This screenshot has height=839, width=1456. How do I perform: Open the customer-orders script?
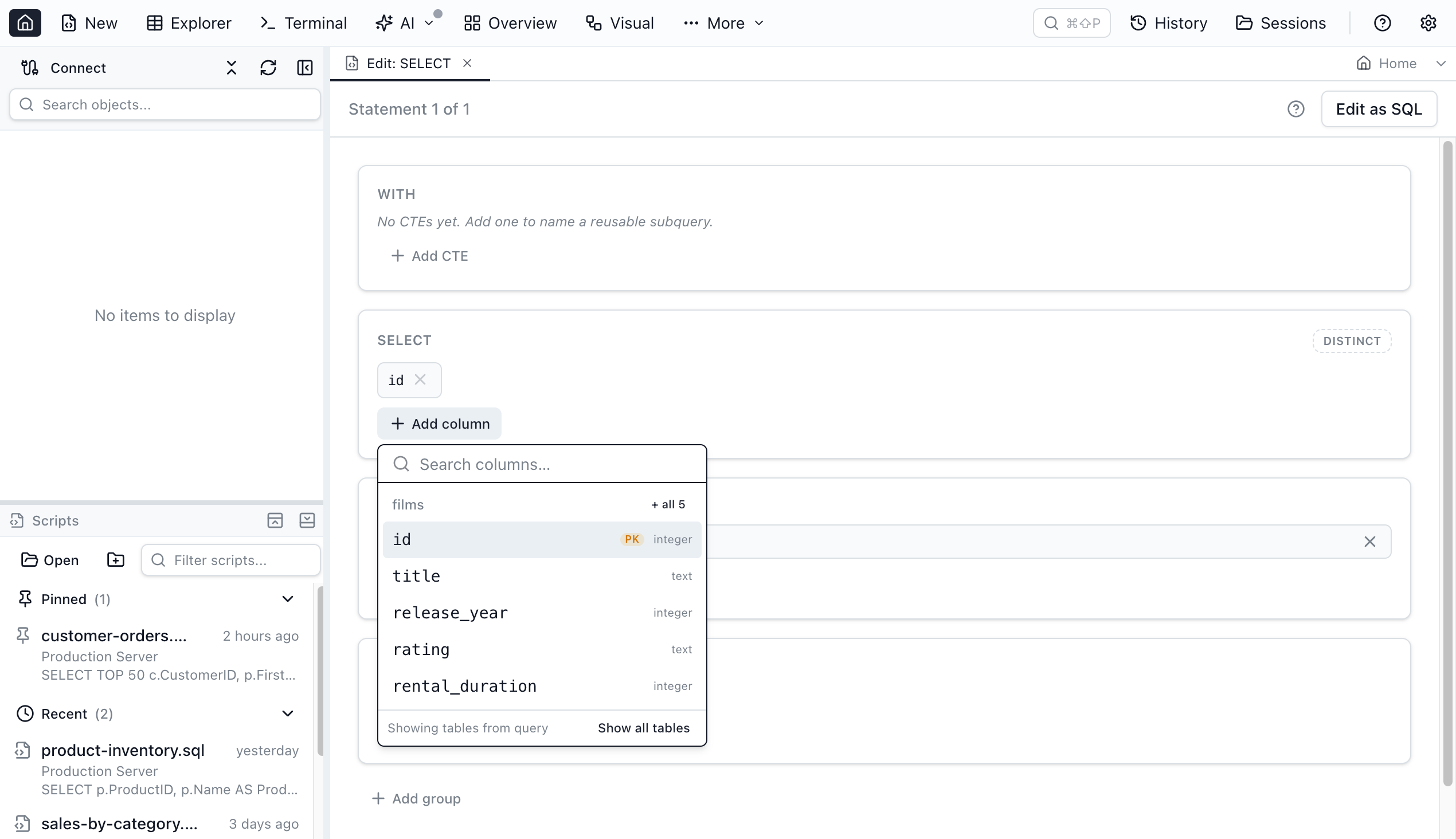(158, 654)
